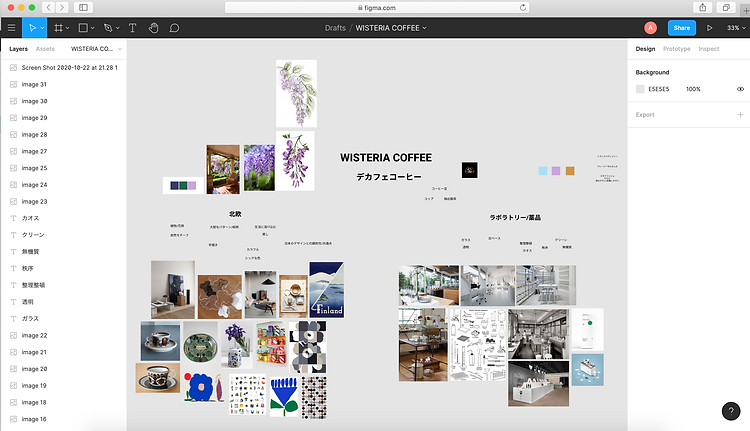Open Pen tool dropdown arrow

tap(117, 28)
